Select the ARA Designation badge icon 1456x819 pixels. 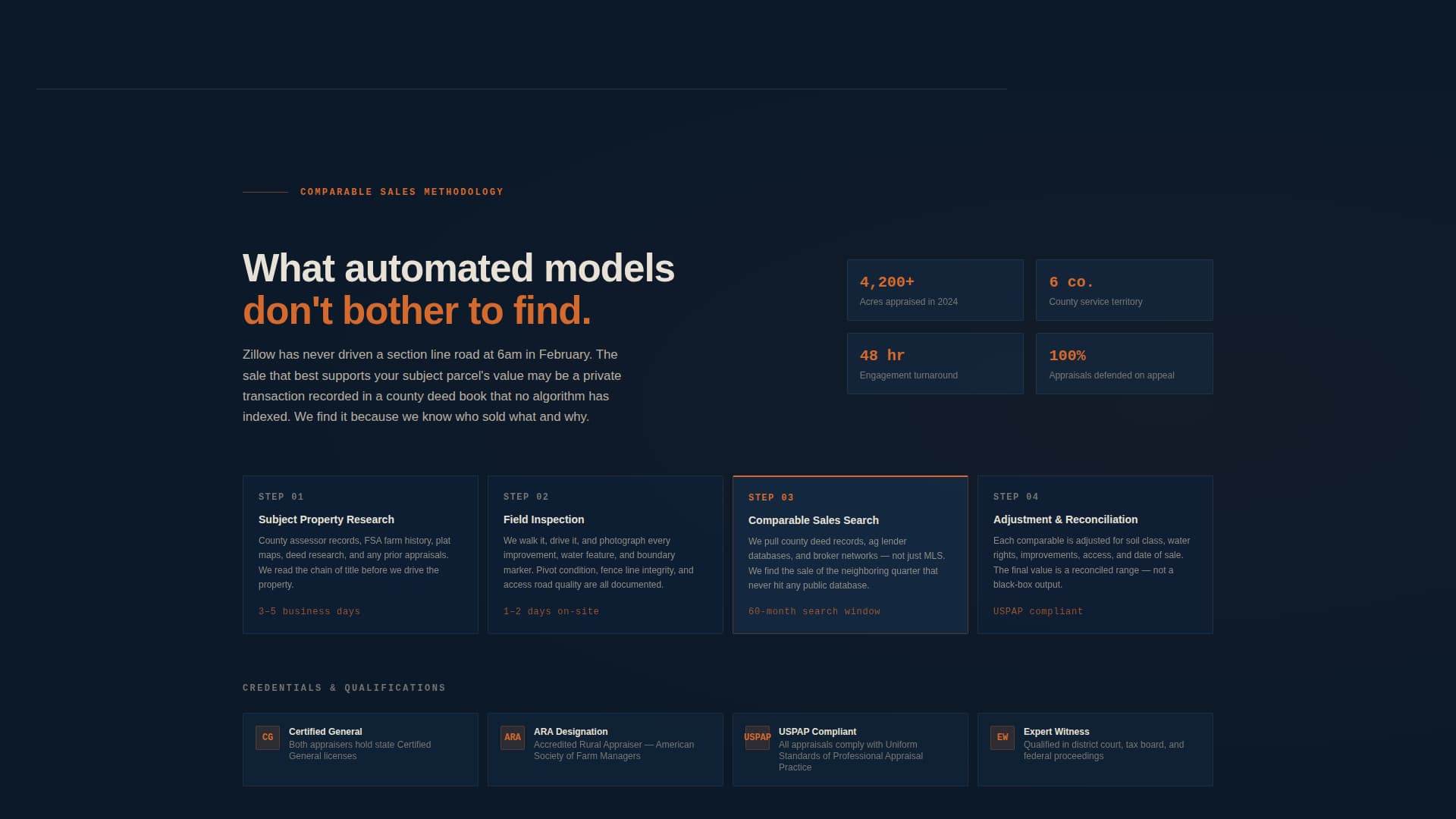(x=513, y=737)
